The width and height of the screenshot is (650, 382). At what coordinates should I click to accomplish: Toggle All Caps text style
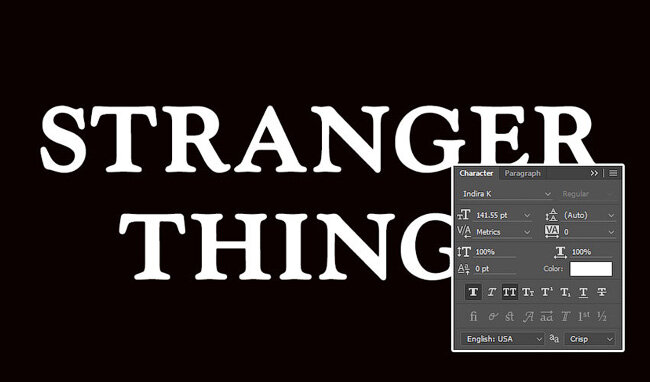coord(509,292)
